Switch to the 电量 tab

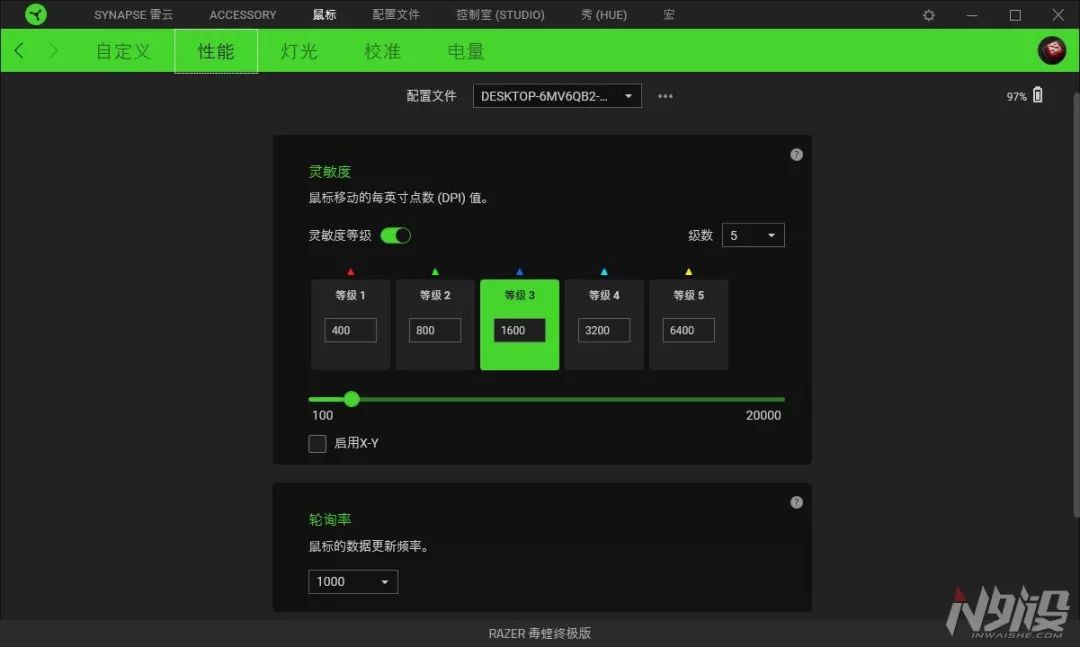(466, 51)
